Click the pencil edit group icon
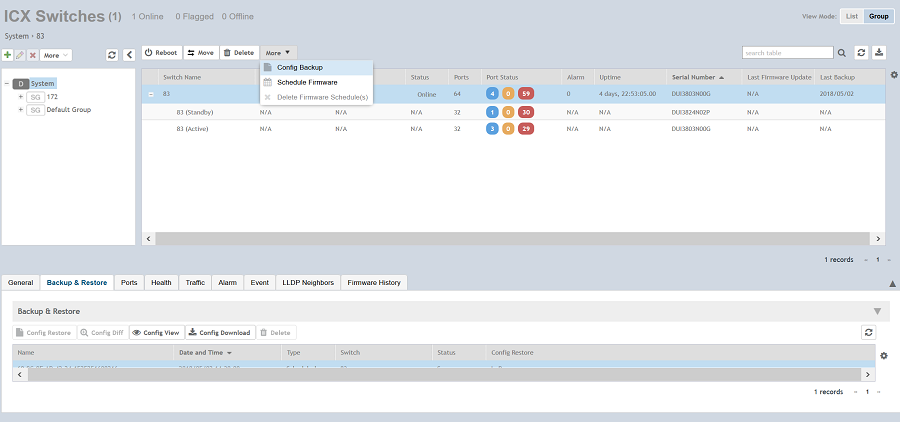The width and height of the screenshot is (900, 422). pos(20,55)
